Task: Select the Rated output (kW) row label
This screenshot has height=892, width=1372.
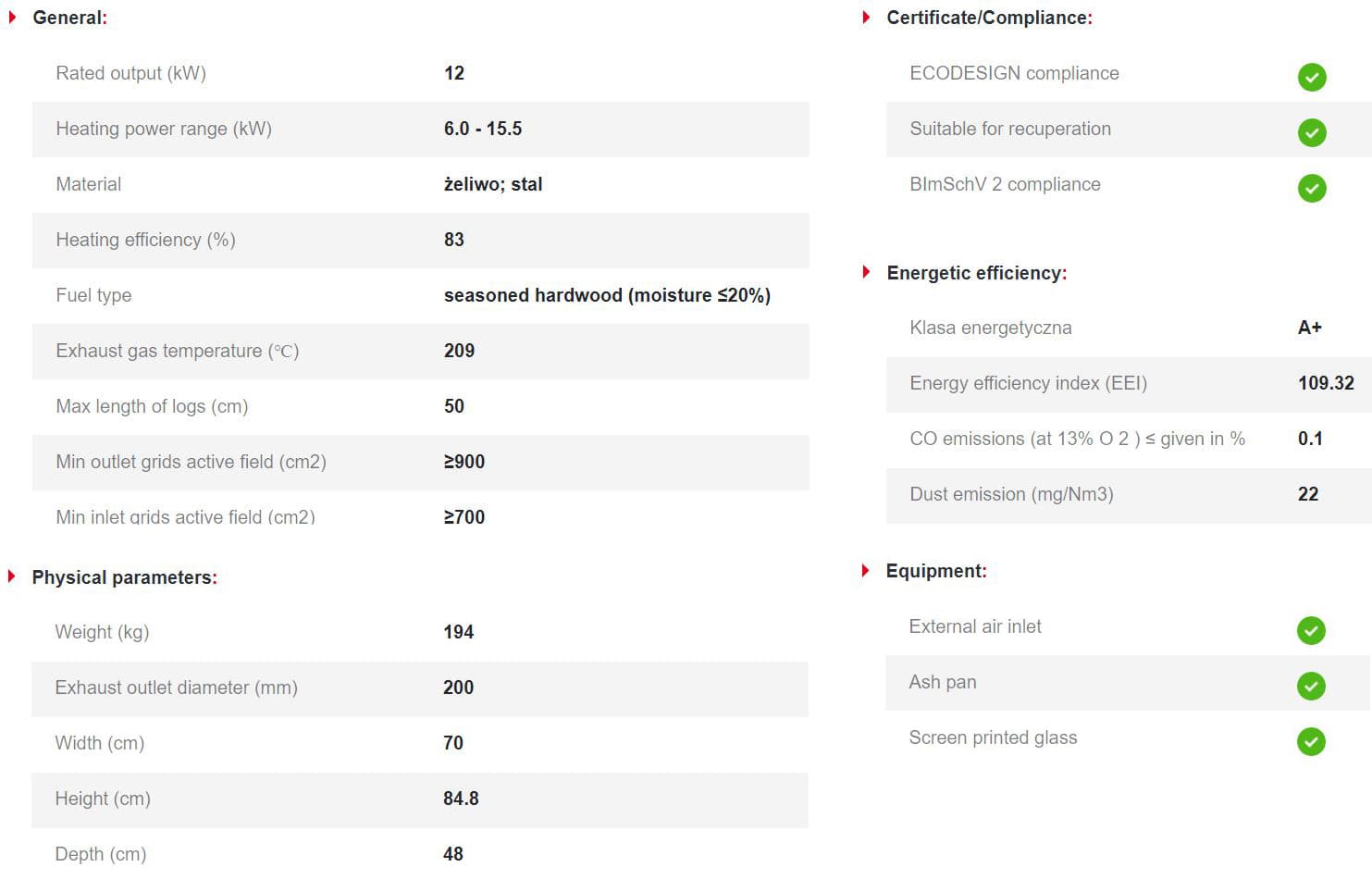Action: [x=130, y=73]
